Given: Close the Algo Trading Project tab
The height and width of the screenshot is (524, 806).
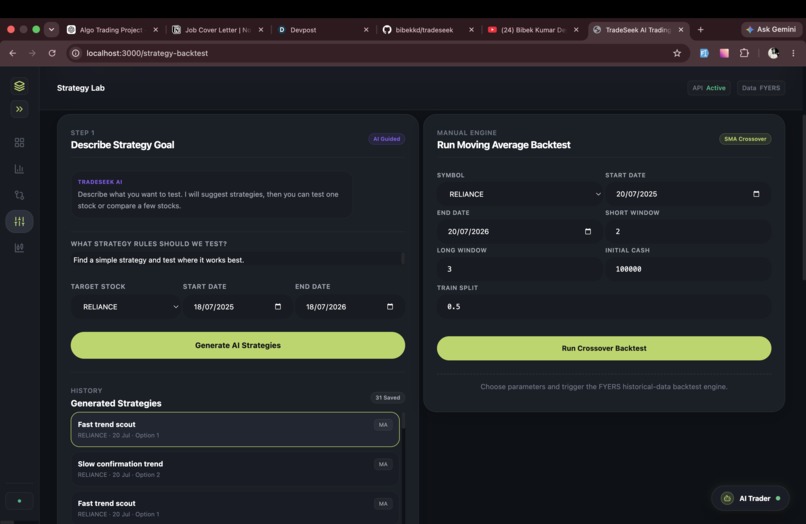Looking at the screenshot, I should pos(155,30).
